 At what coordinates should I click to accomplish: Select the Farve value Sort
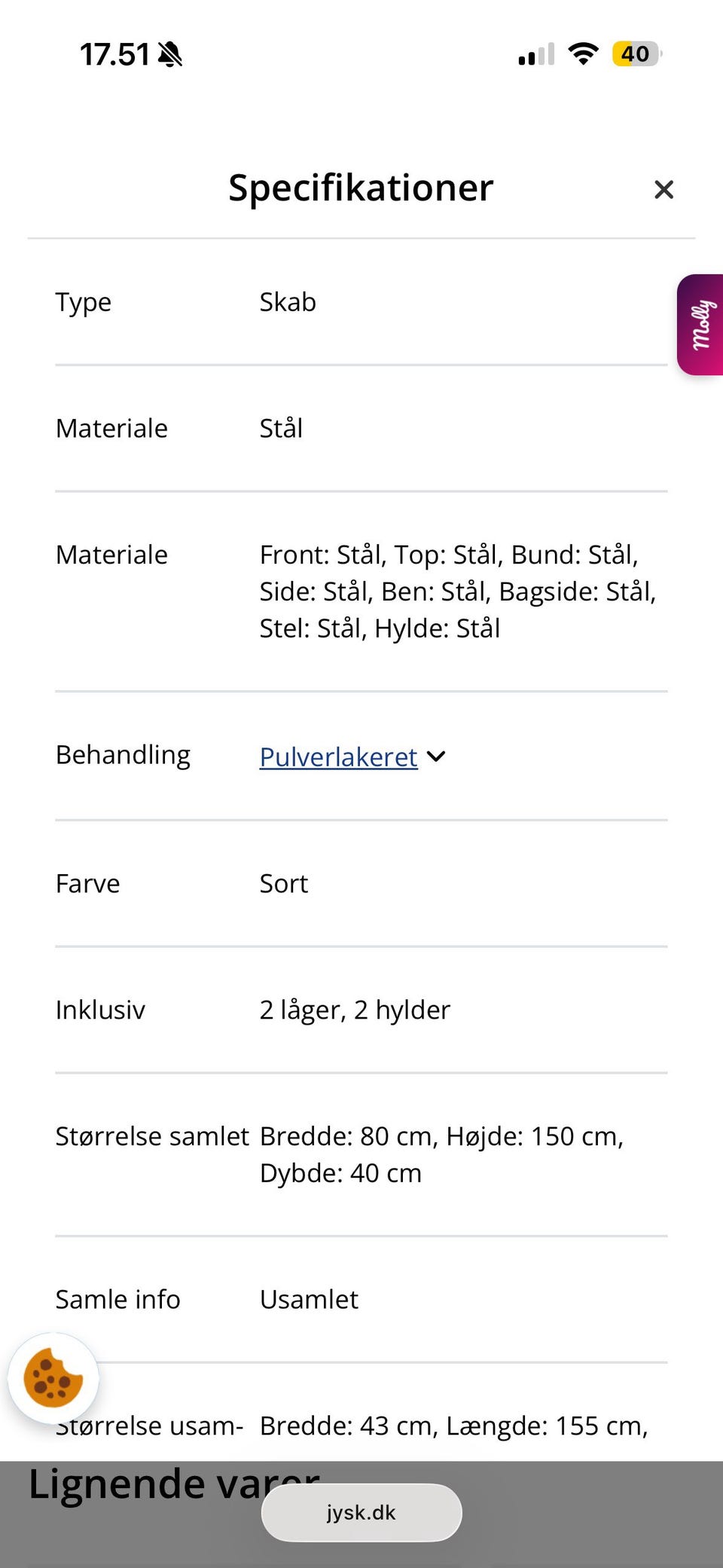pos(283,882)
